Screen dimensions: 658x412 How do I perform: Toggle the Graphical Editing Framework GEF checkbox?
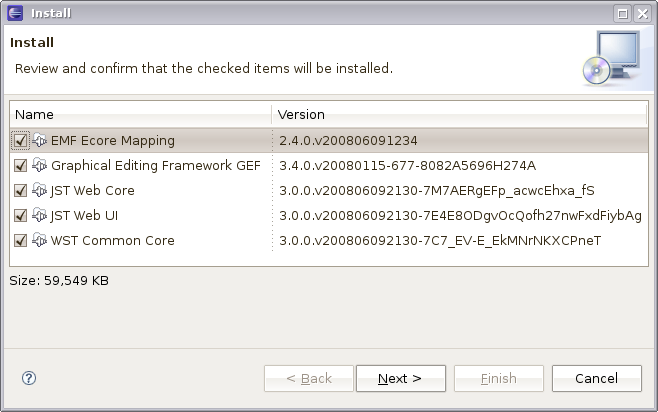click(21, 166)
